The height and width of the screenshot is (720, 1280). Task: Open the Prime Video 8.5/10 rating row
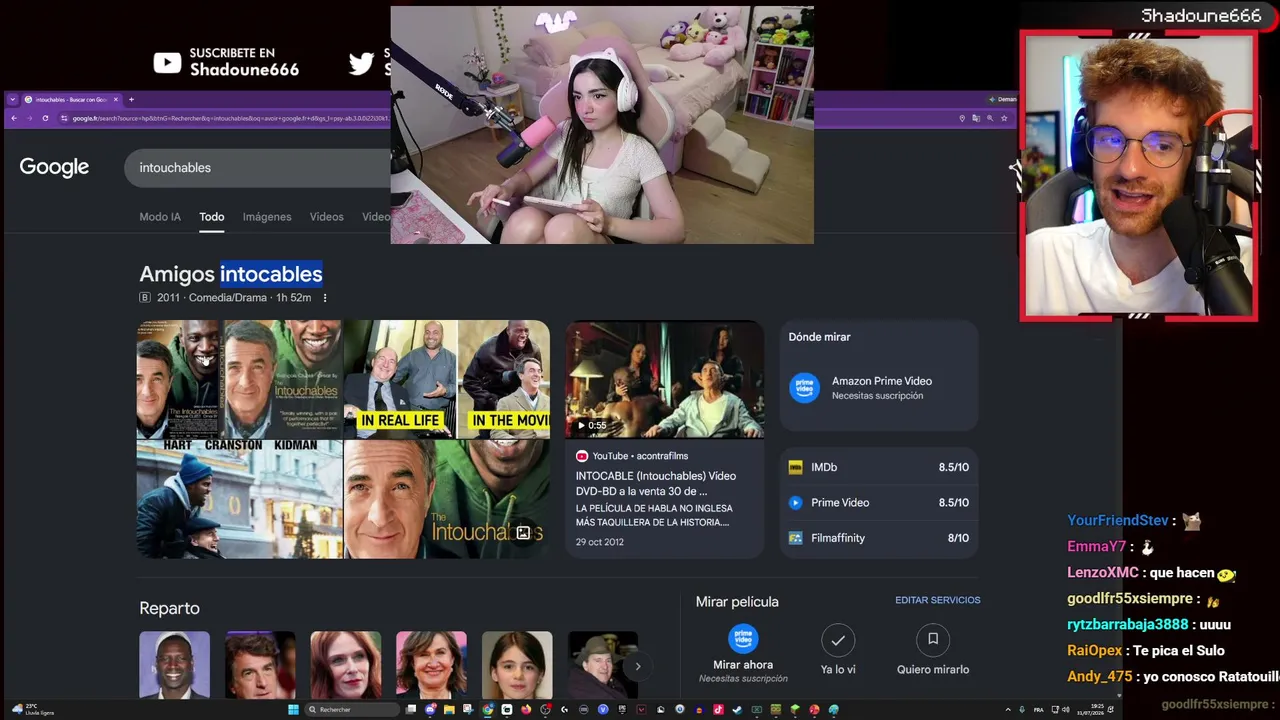point(879,503)
